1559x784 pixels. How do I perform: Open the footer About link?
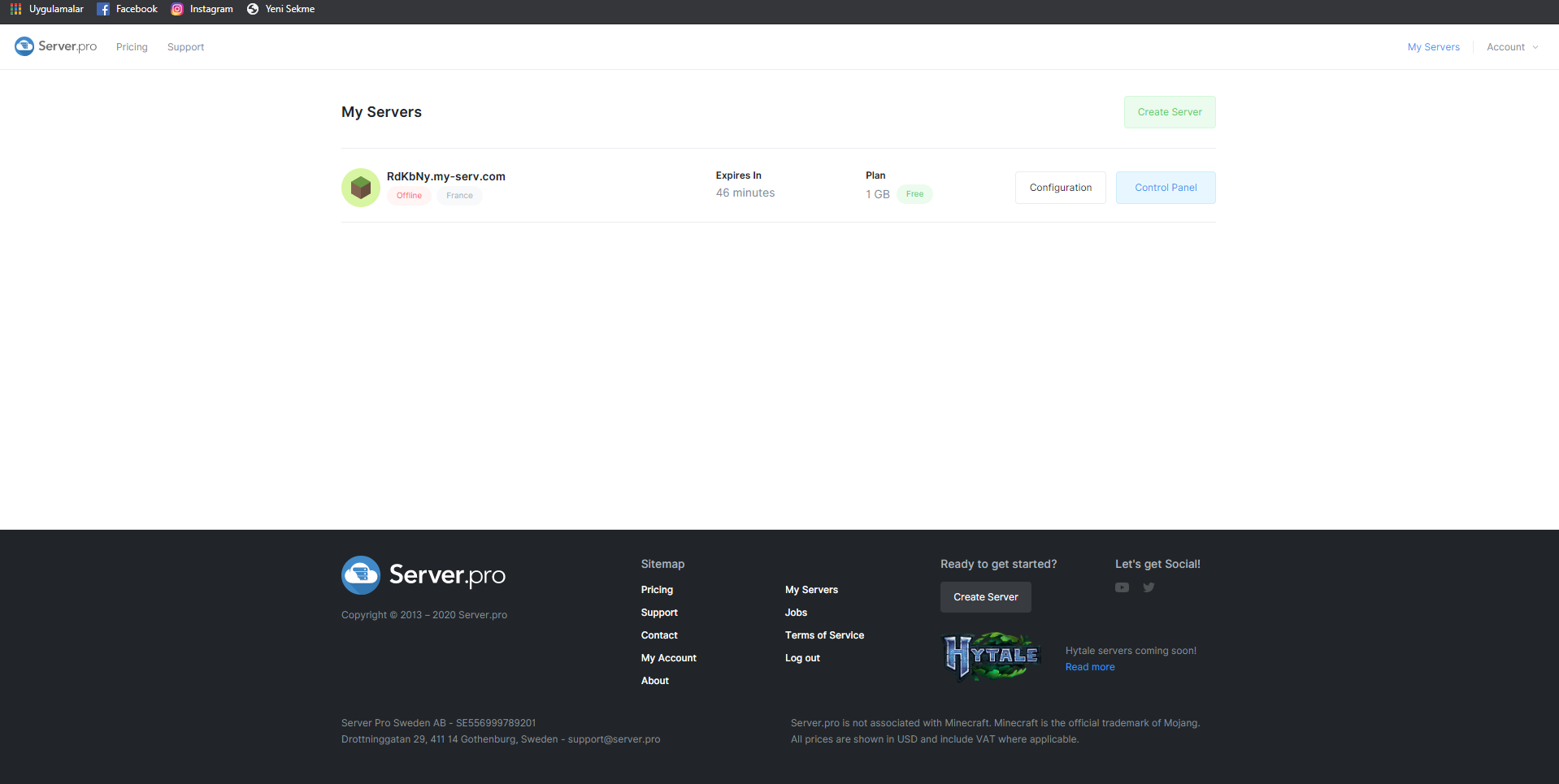(655, 681)
